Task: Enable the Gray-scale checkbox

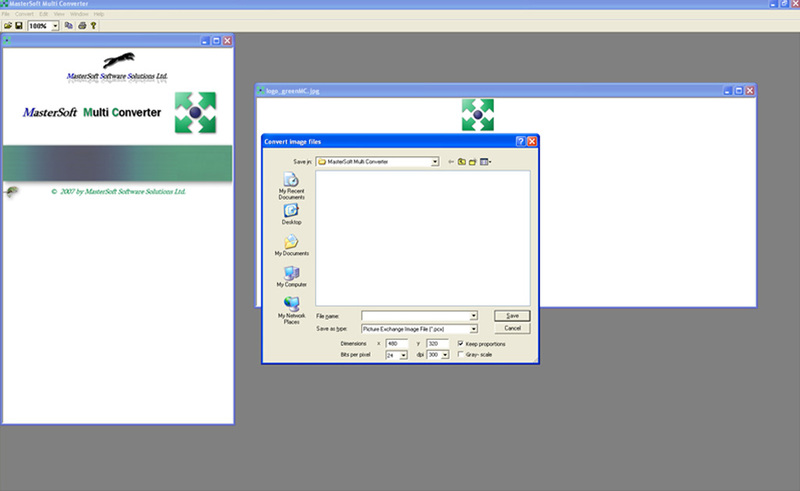Action: 461,354
